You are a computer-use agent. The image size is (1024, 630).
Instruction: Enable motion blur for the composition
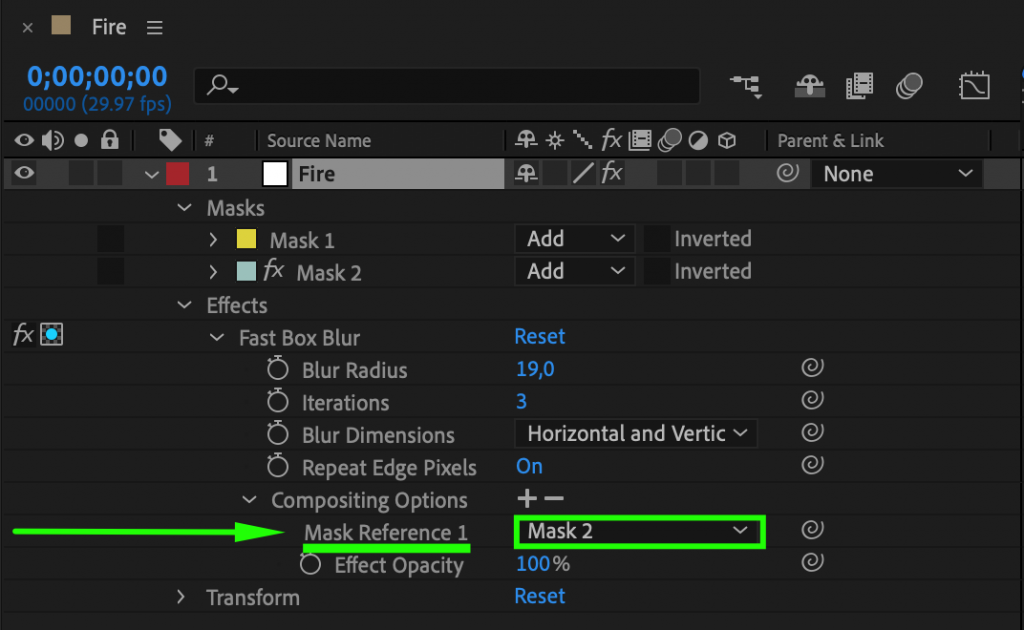coord(907,86)
